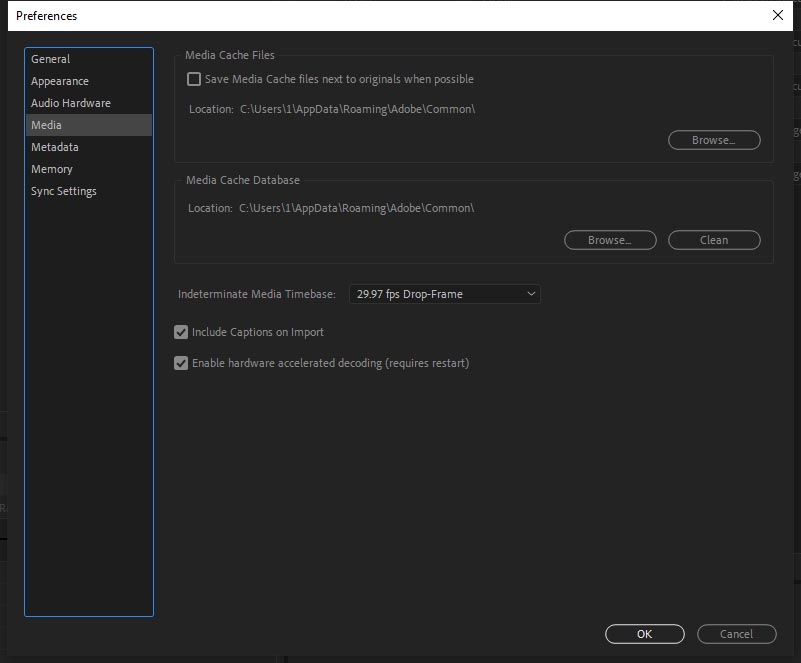Expand the Indeterminate Media Timebase dropdown
The height and width of the screenshot is (663, 801).
(444, 294)
